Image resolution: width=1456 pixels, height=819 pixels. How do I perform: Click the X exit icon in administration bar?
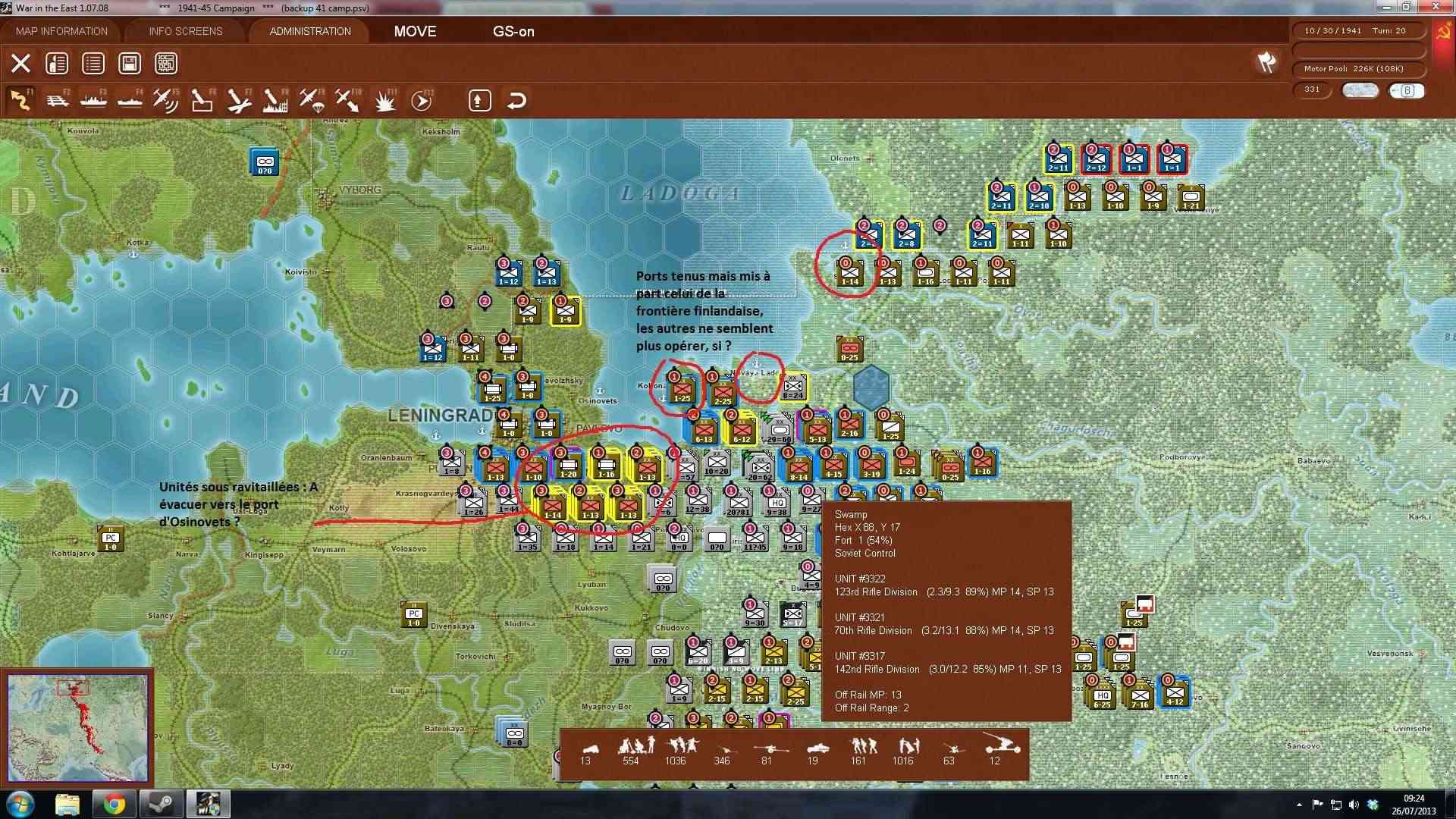(20, 63)
